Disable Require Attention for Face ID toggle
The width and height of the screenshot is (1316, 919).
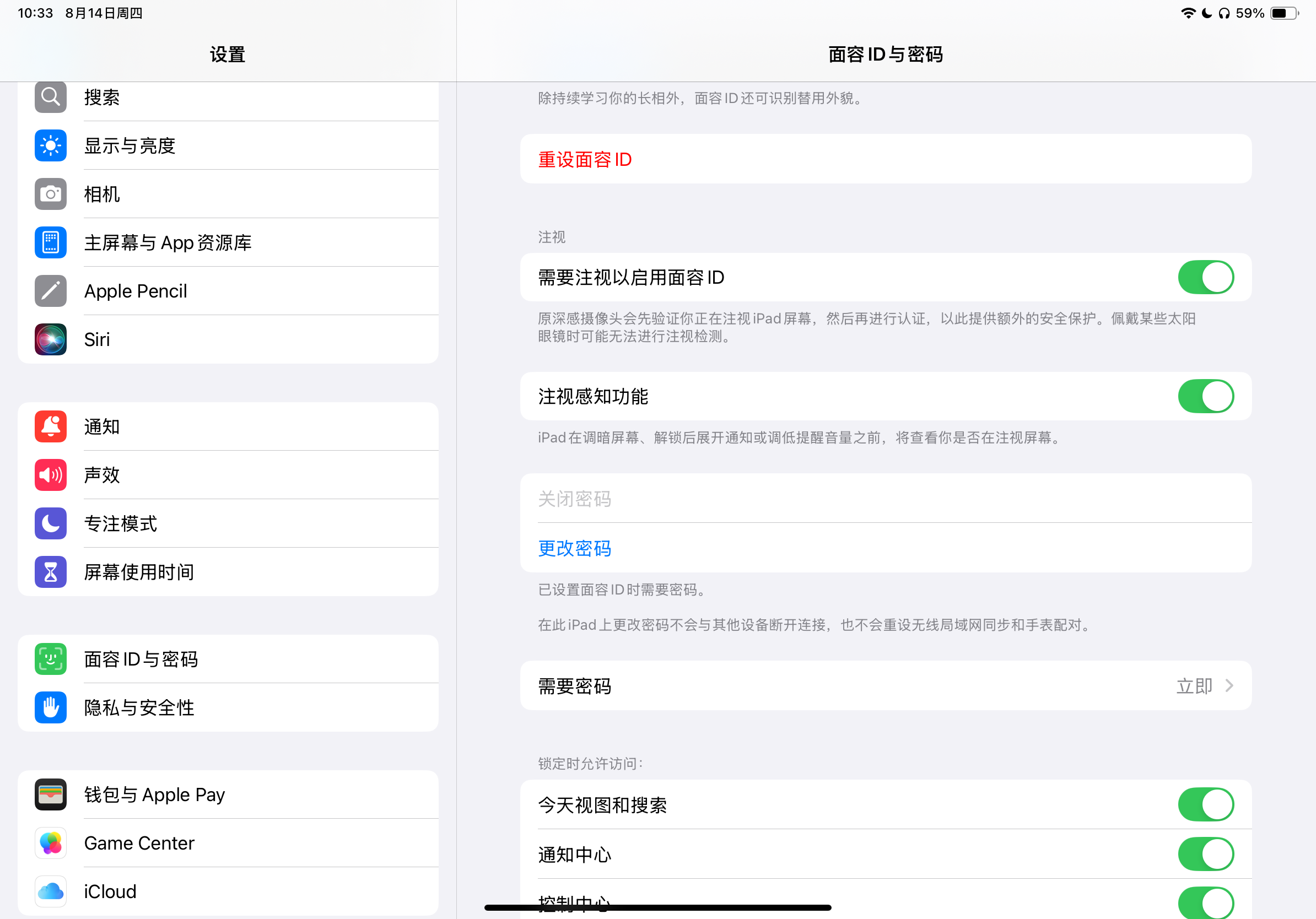[x=1205, y=277]
